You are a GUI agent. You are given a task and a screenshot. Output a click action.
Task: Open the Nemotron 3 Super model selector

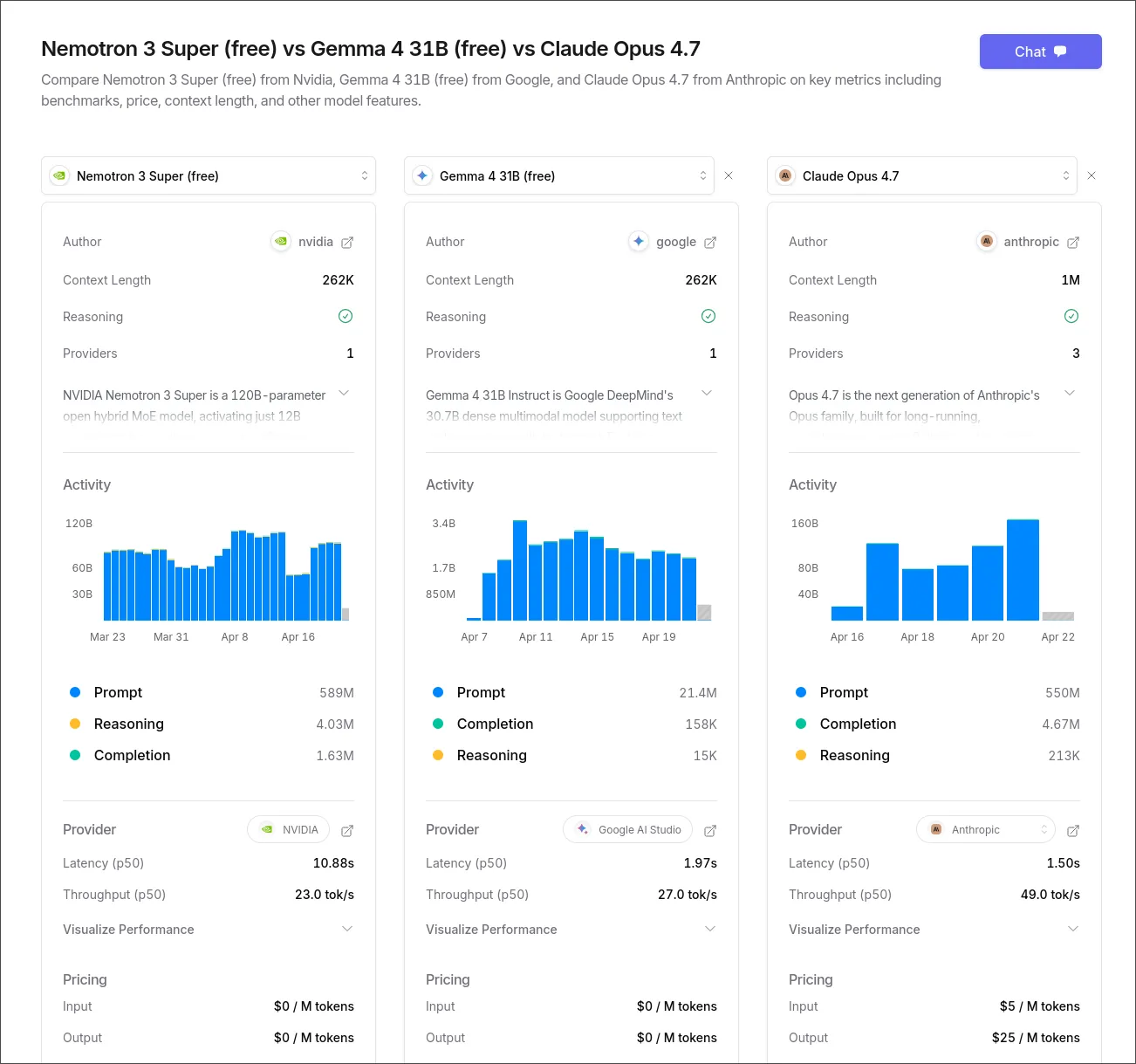(209, 175)
